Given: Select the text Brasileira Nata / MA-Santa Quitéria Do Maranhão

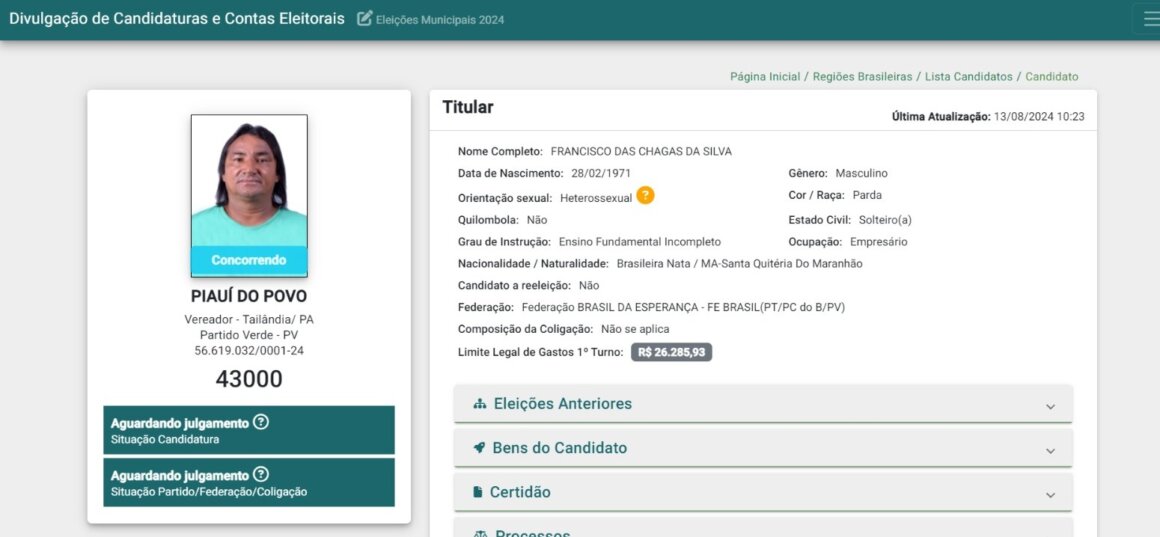Looking at the screenshot, I should click(740, 263).
